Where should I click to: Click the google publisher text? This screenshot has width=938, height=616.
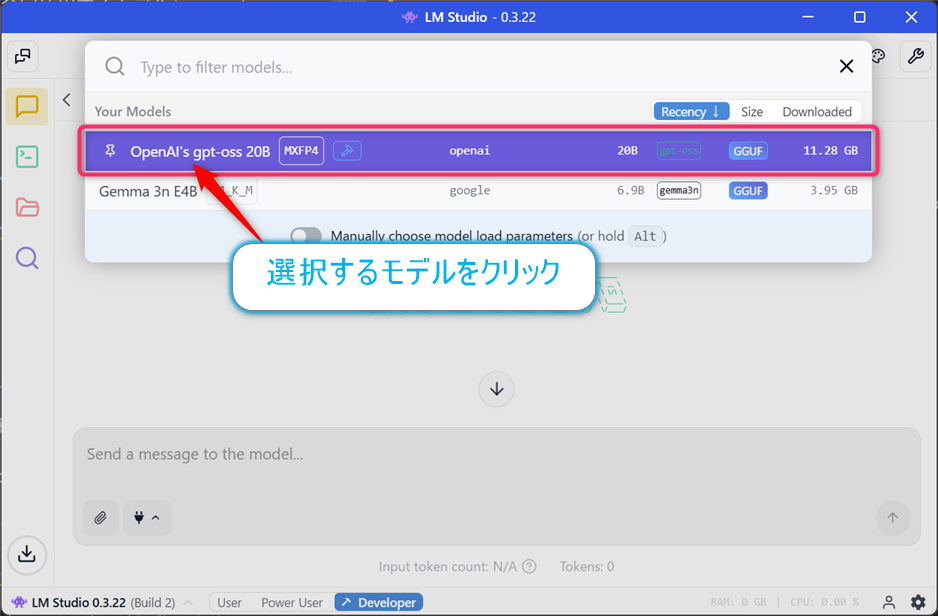click(470, 191)
